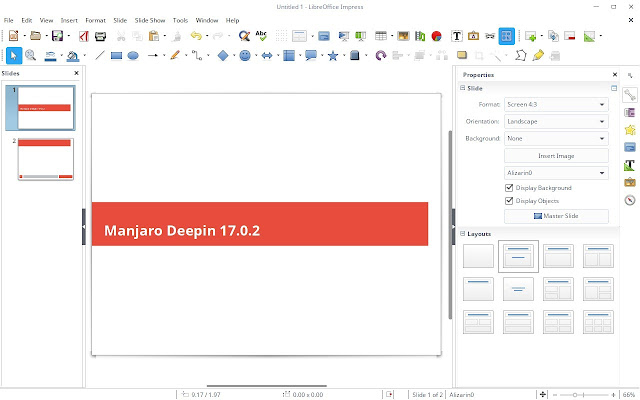640x400 pixels.
Task: Toggle the Display Grid icon
Action: click(281, 36)
